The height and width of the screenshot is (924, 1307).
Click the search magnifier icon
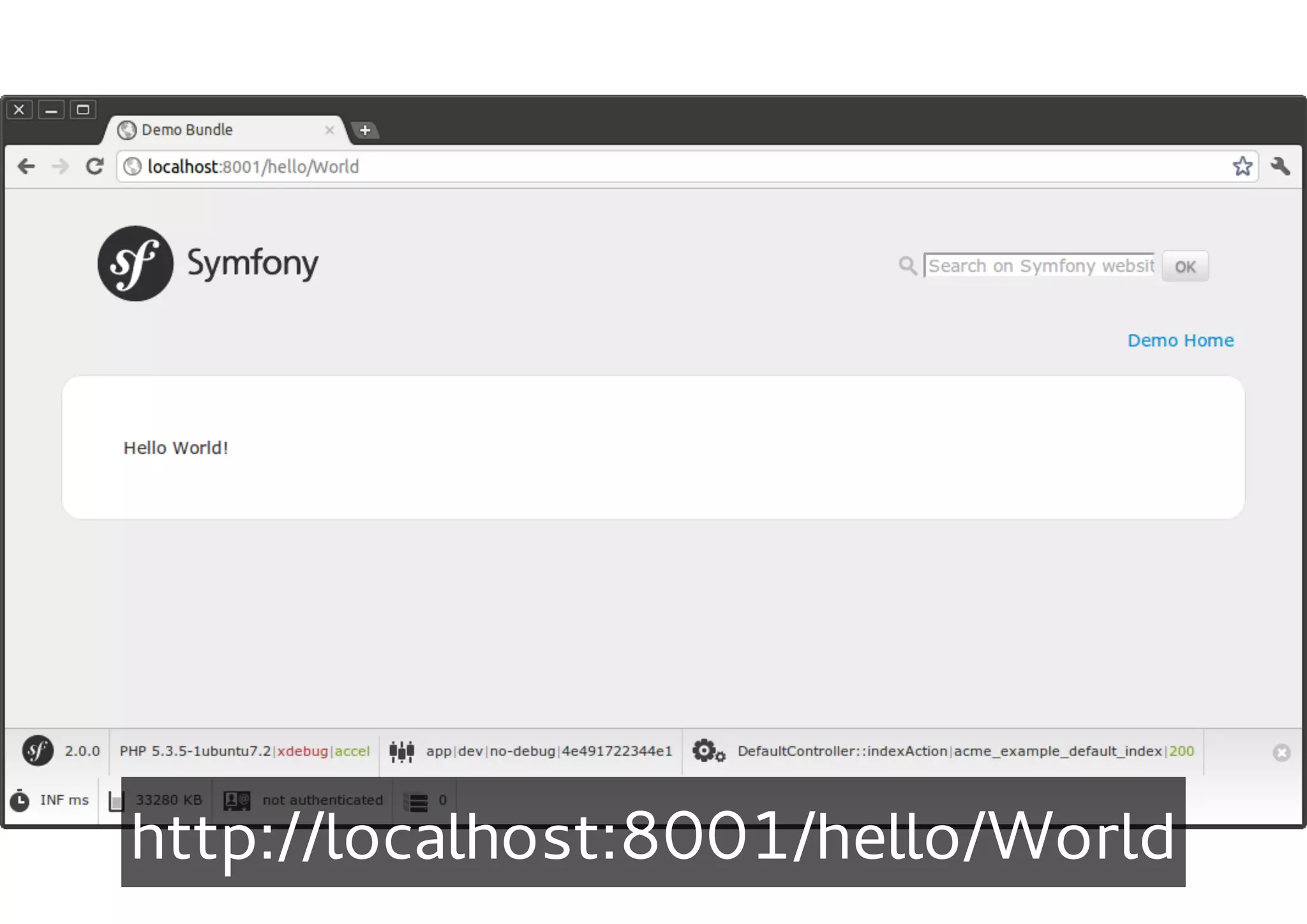907,265
